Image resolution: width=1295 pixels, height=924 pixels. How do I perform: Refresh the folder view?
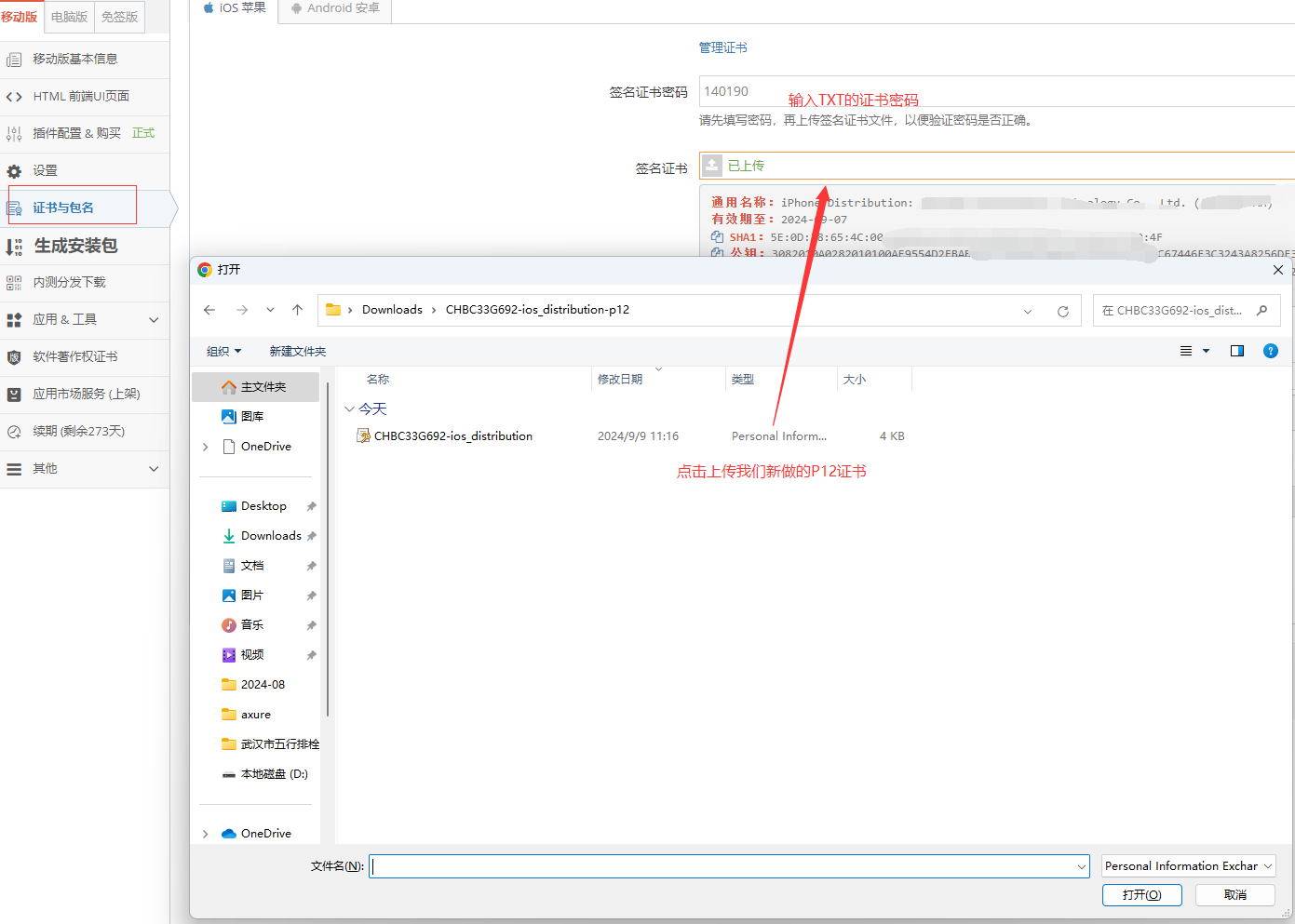1062,311
